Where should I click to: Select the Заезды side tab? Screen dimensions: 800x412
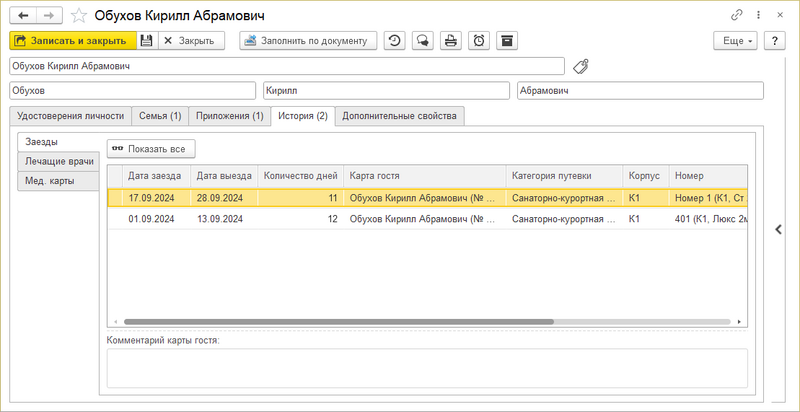tap(58, 142)
